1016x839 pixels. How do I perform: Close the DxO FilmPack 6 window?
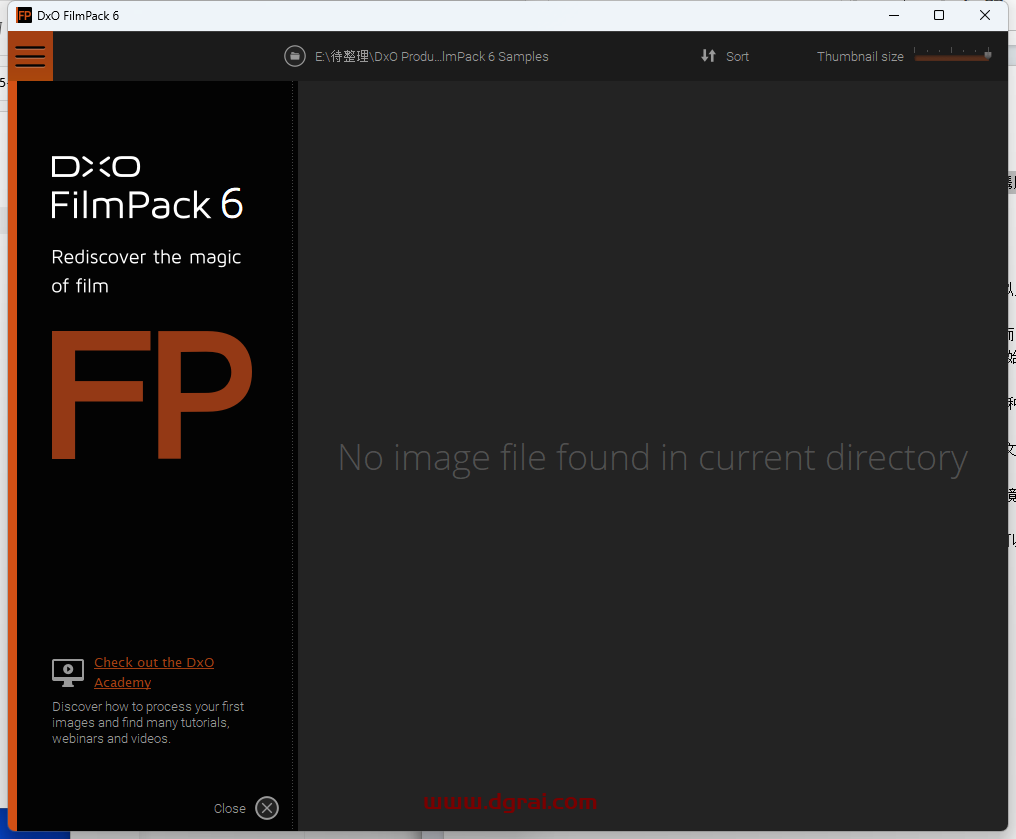point(985,16)
